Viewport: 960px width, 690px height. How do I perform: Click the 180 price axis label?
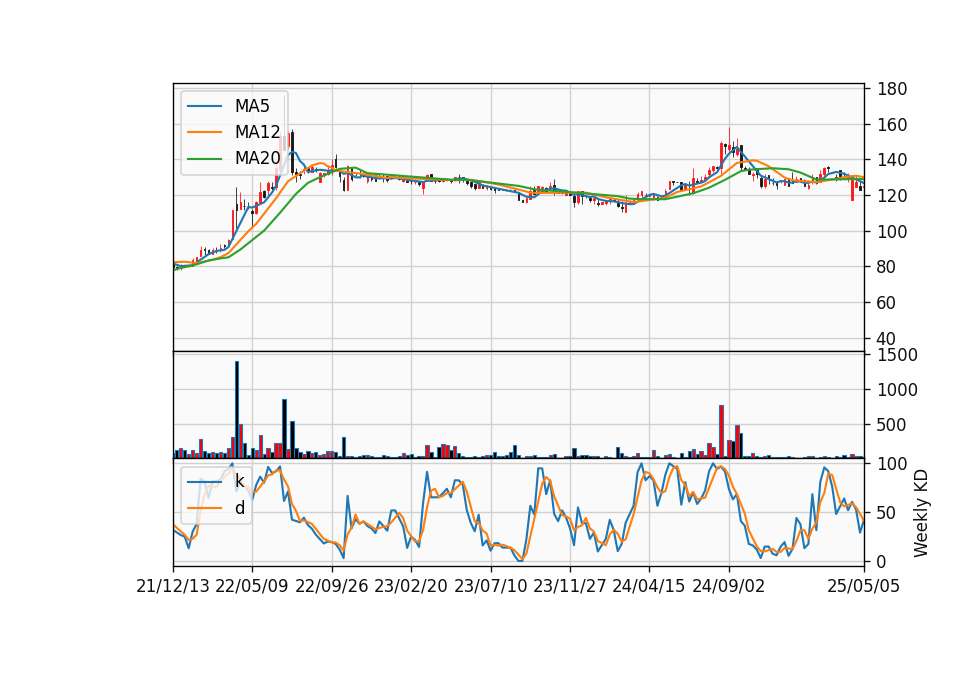(892, 89)
